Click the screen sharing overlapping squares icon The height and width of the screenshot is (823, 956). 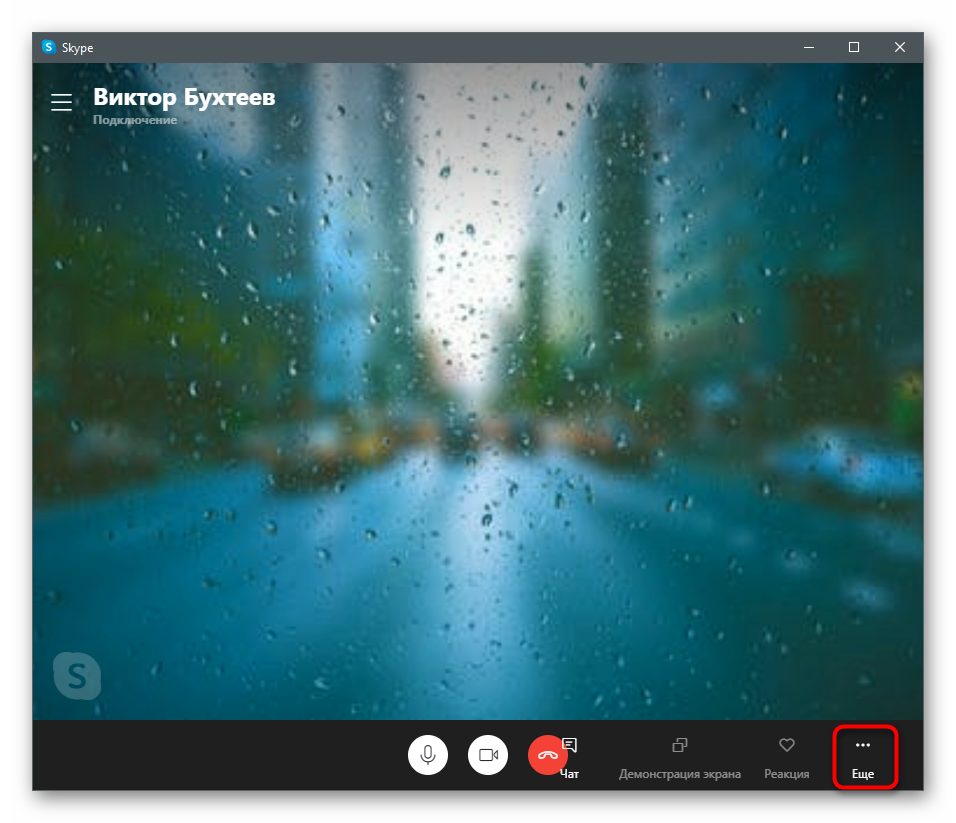(x=680, y=745)
